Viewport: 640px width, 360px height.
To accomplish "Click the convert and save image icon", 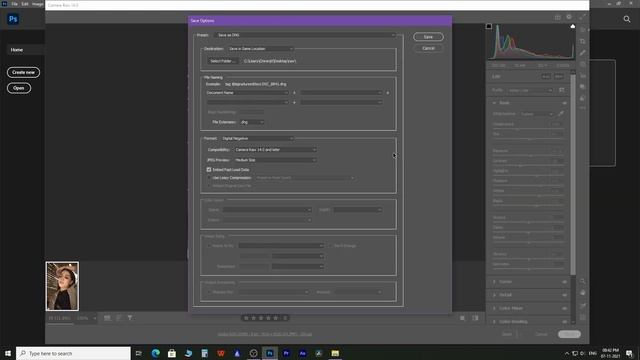I will [x=558, y=17].
